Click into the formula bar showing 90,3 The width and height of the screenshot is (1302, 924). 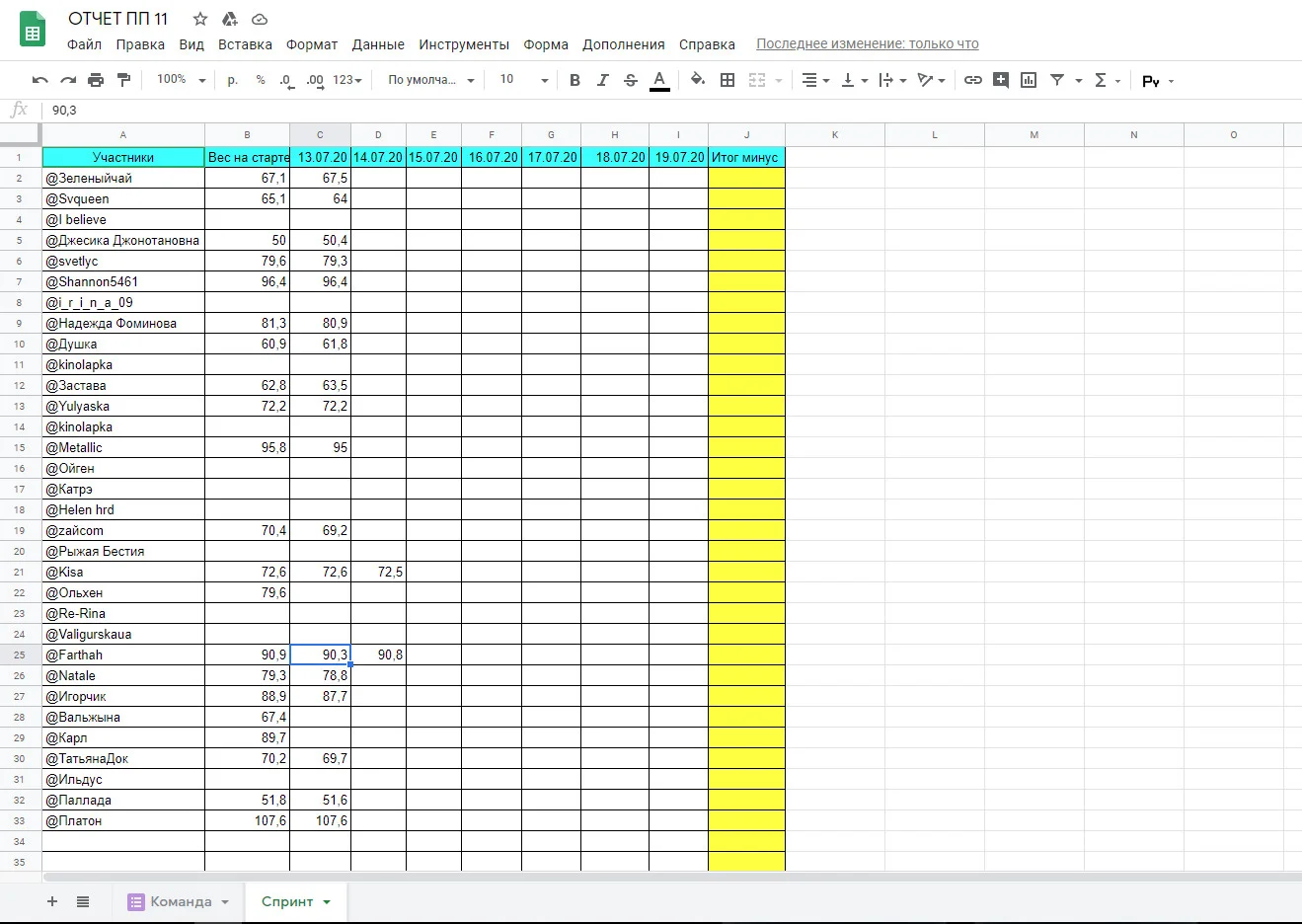click(671, 111)
